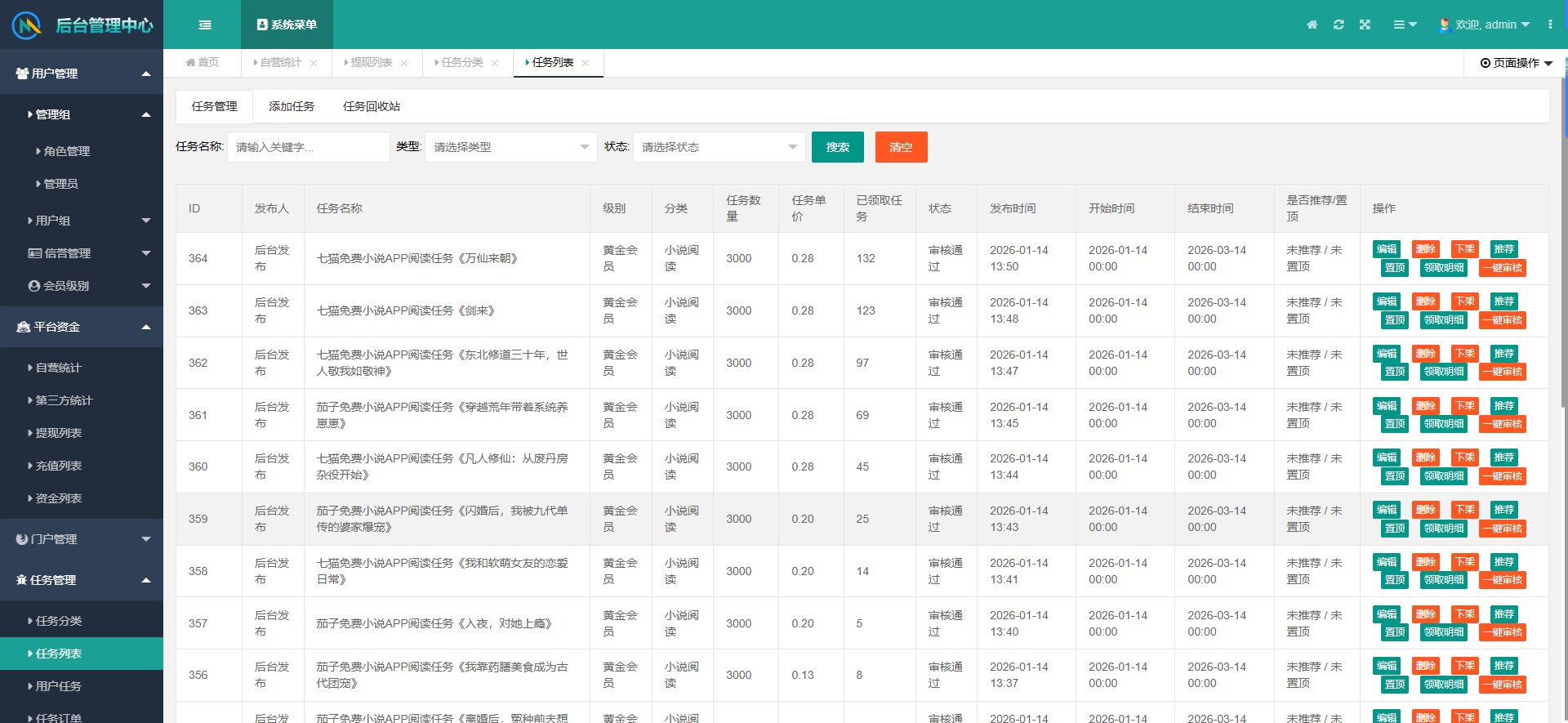Close the 自营统计 tab
This screenshot has height=723, width=1568.
point(314,63)
